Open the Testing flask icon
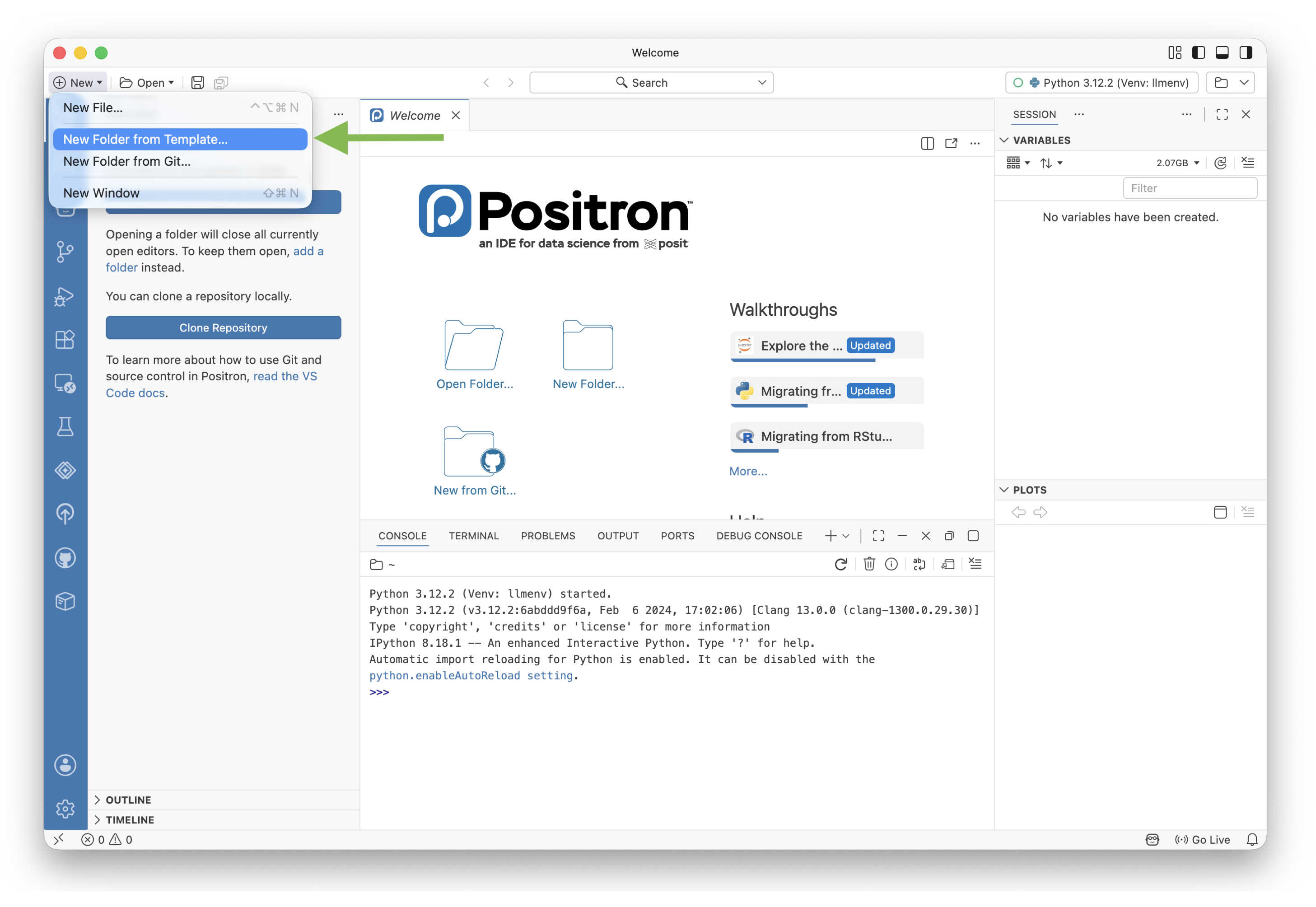 click(65, 426)
